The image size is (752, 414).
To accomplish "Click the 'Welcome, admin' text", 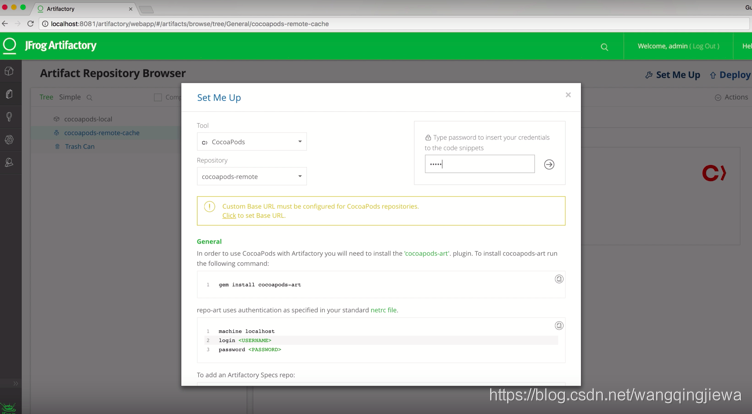I will (x=662, y=46).
